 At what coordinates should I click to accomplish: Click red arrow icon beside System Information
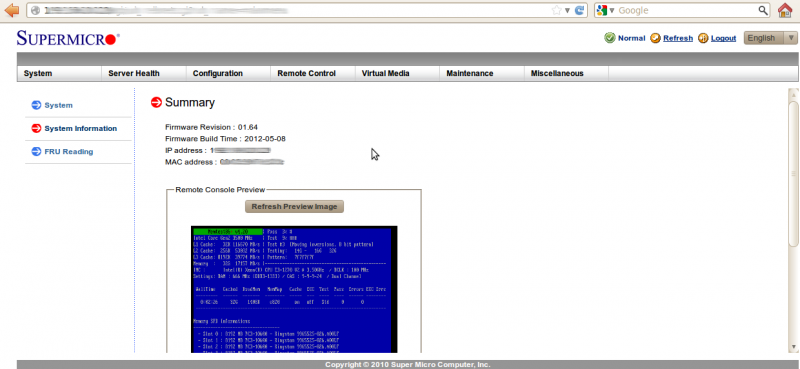click(x=36, y=129)
